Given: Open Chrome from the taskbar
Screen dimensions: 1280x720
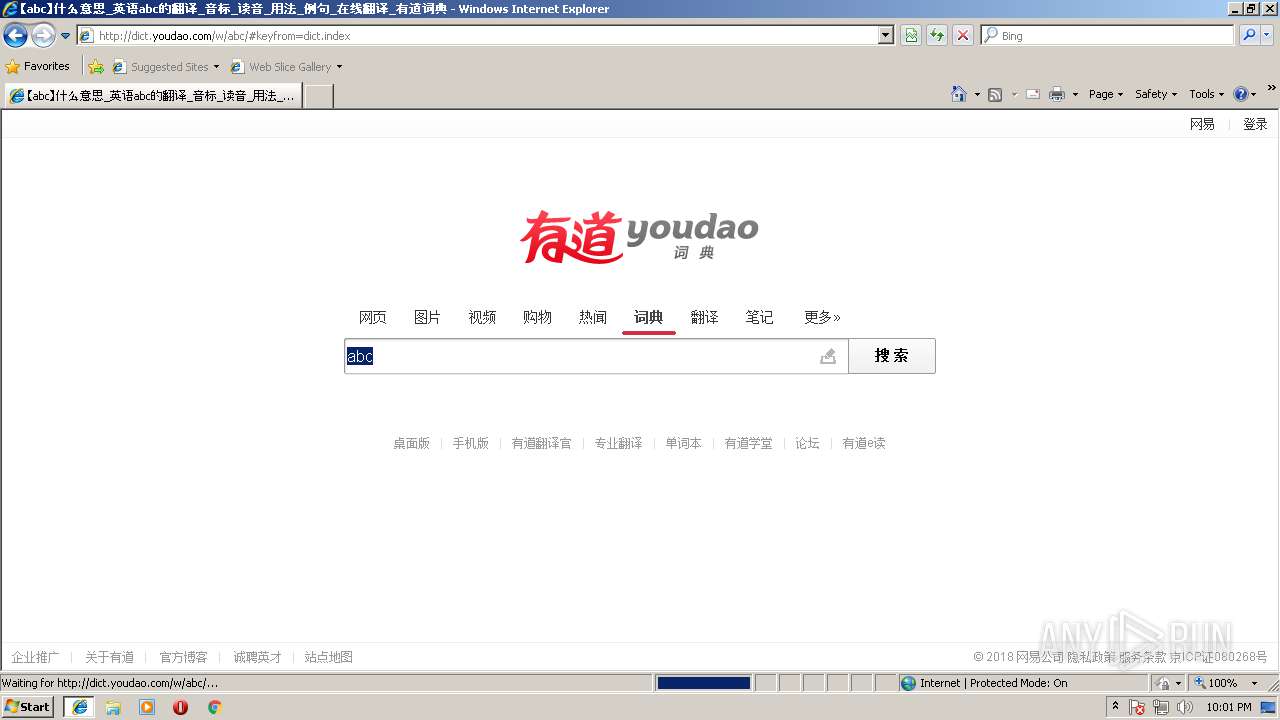Looking at the screenshot, I should 214,707.
